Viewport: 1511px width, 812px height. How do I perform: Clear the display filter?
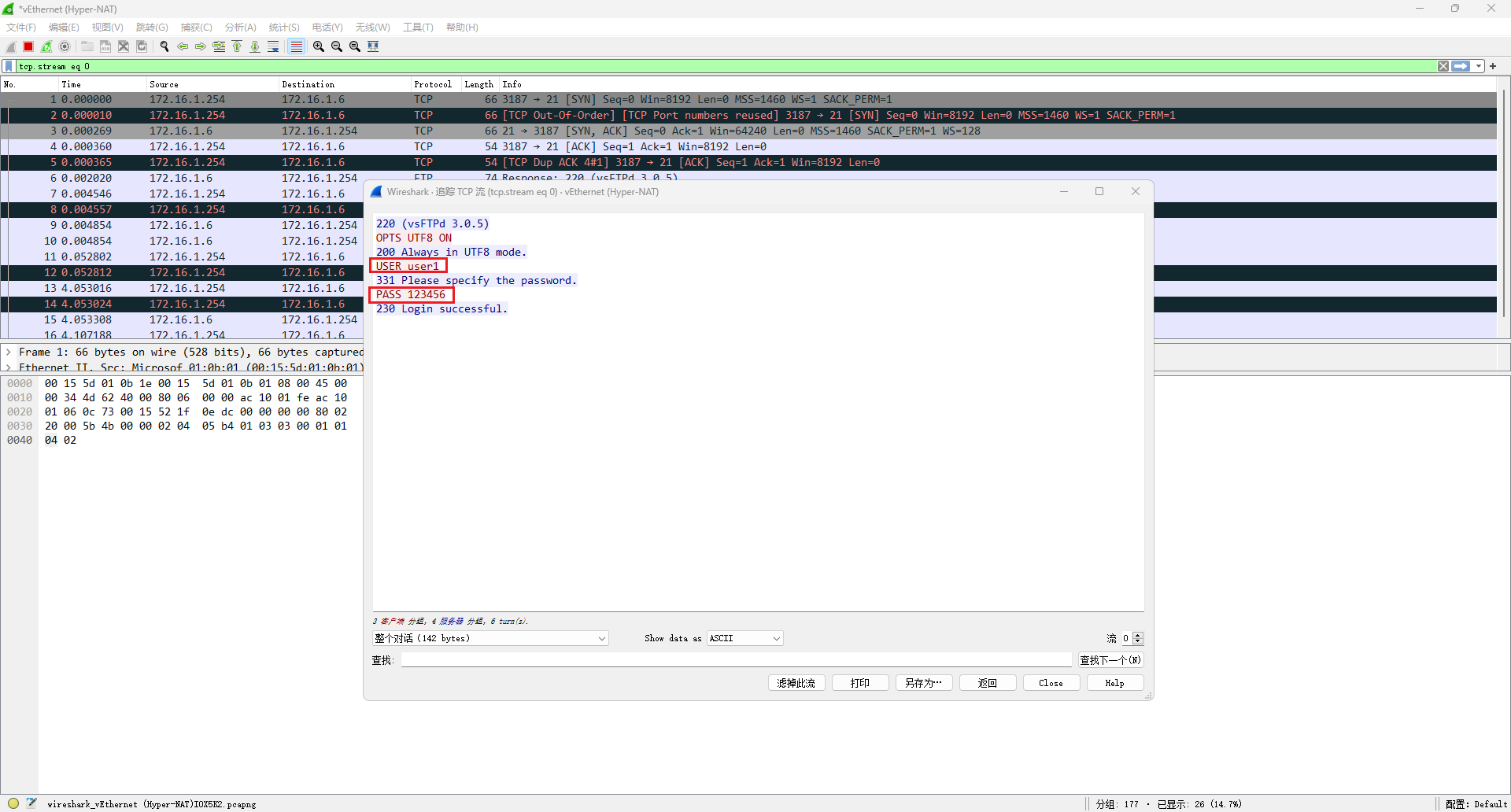pos(1443,66)
